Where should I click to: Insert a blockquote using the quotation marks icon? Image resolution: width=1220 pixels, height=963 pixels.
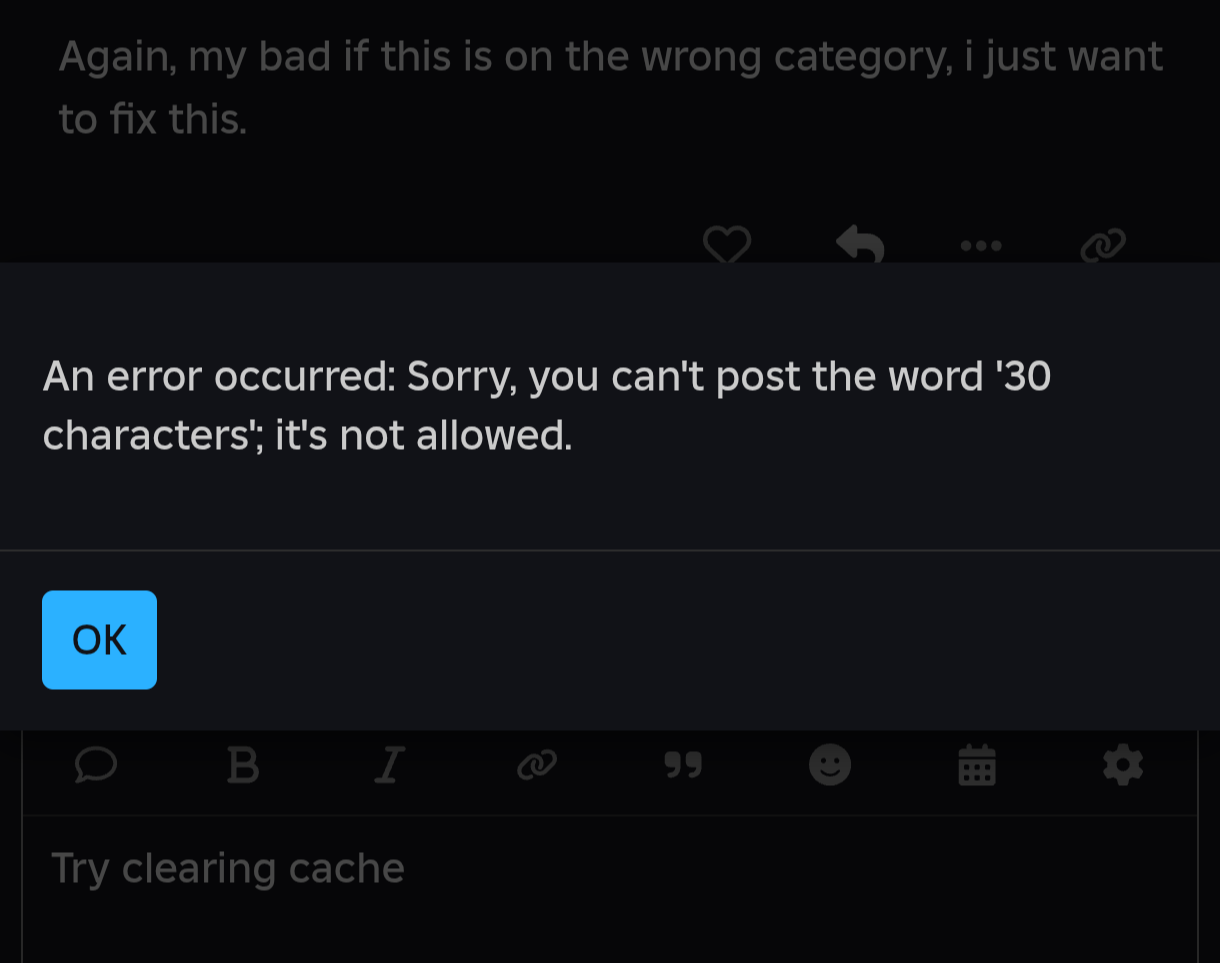pyautogui.click(x=683, y=766)
